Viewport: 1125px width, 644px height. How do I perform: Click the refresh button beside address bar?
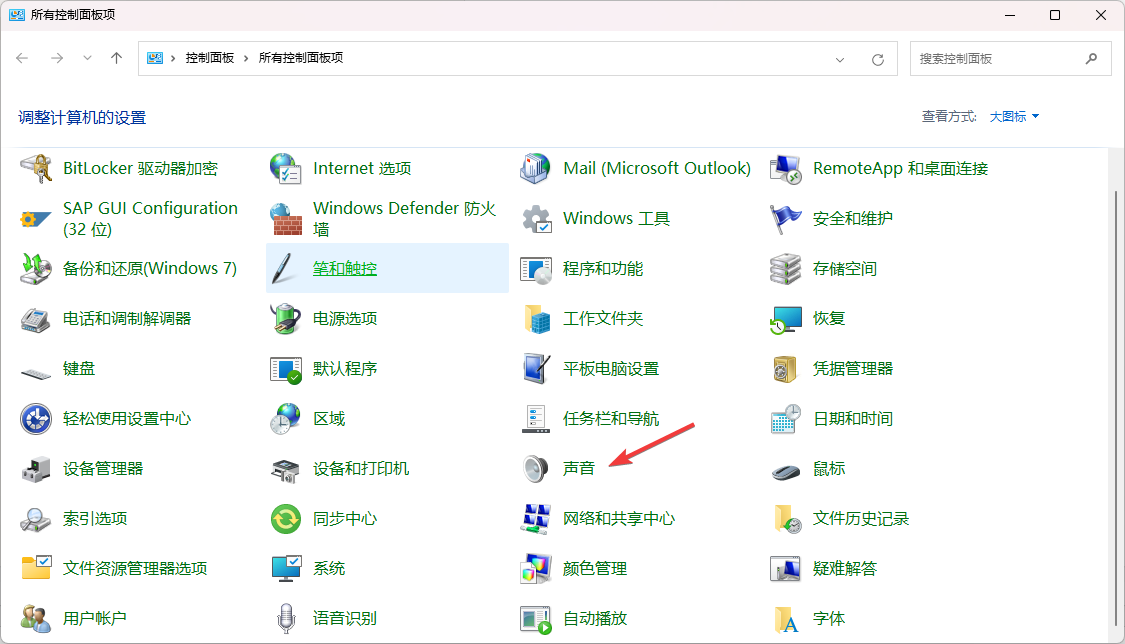(878, 59)
